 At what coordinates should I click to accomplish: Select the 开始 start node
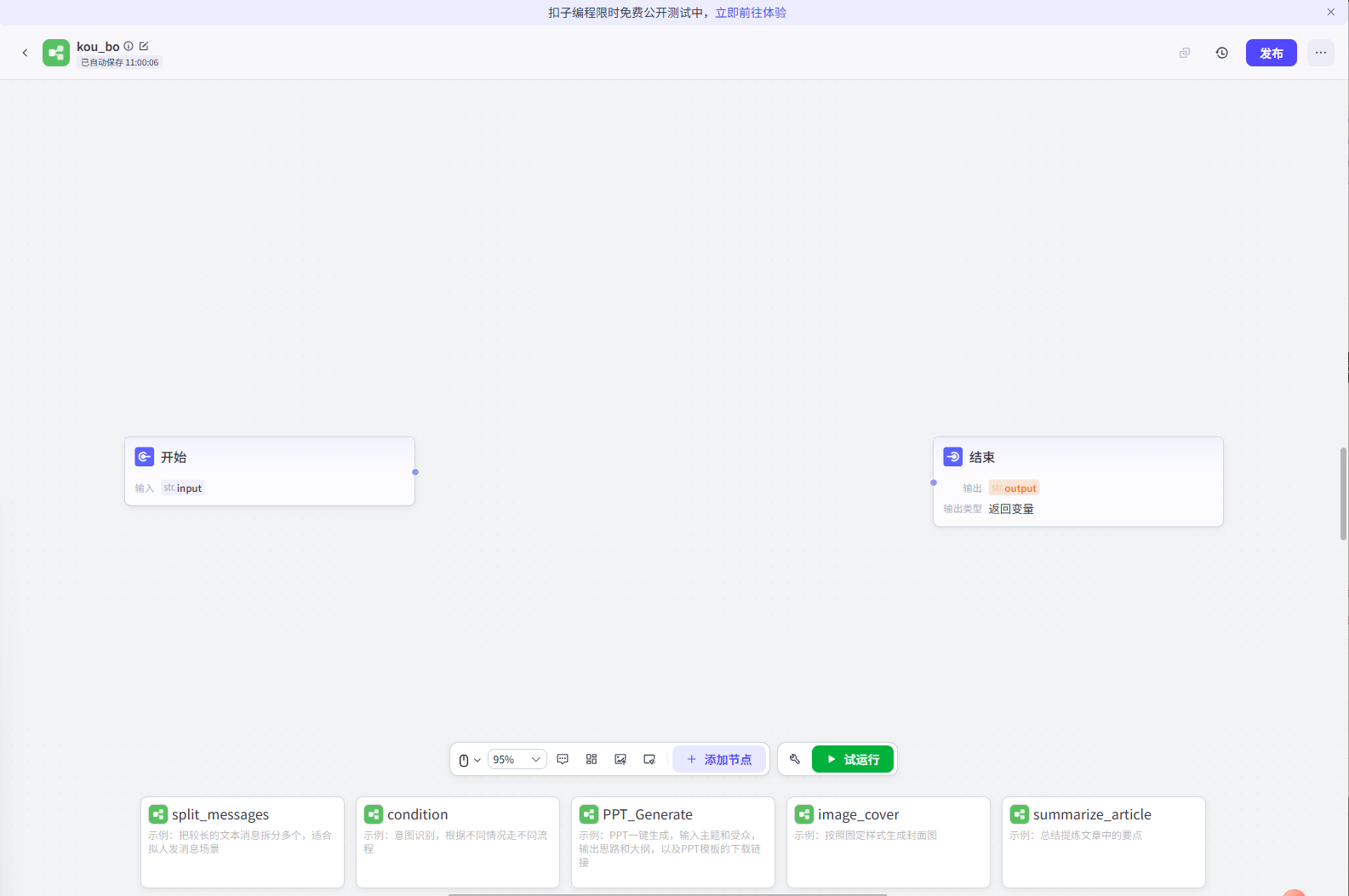pyautogui.click(x=269, y=471)
